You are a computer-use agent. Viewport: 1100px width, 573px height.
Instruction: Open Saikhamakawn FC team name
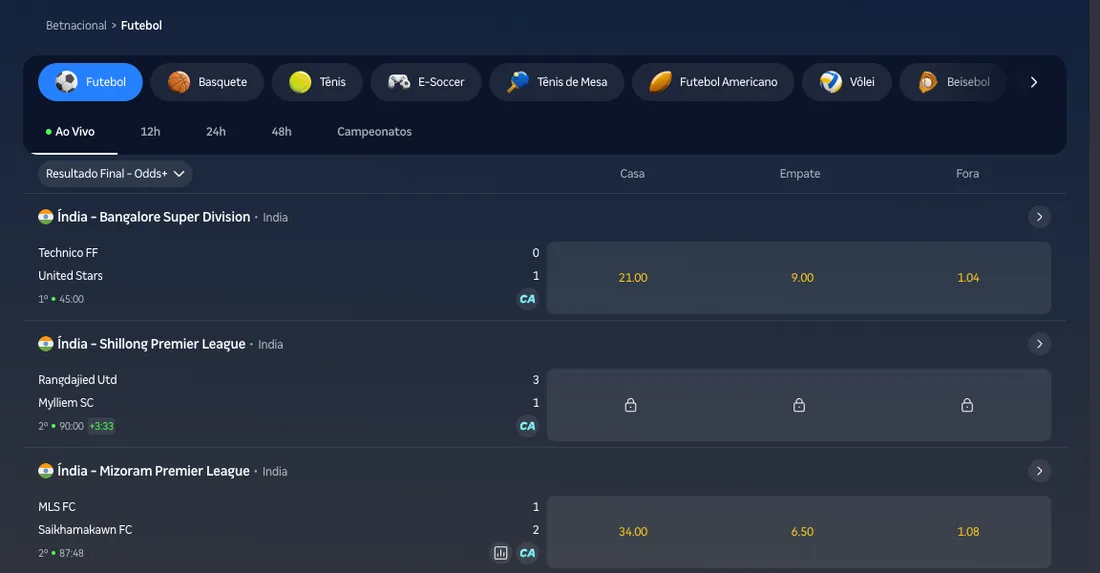coord(85,530)
